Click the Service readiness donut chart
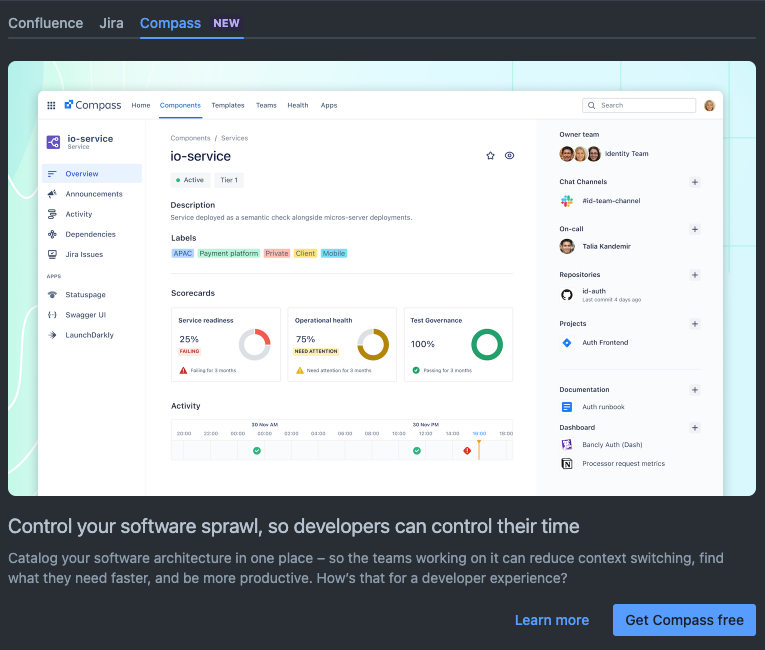 (255, 345)
